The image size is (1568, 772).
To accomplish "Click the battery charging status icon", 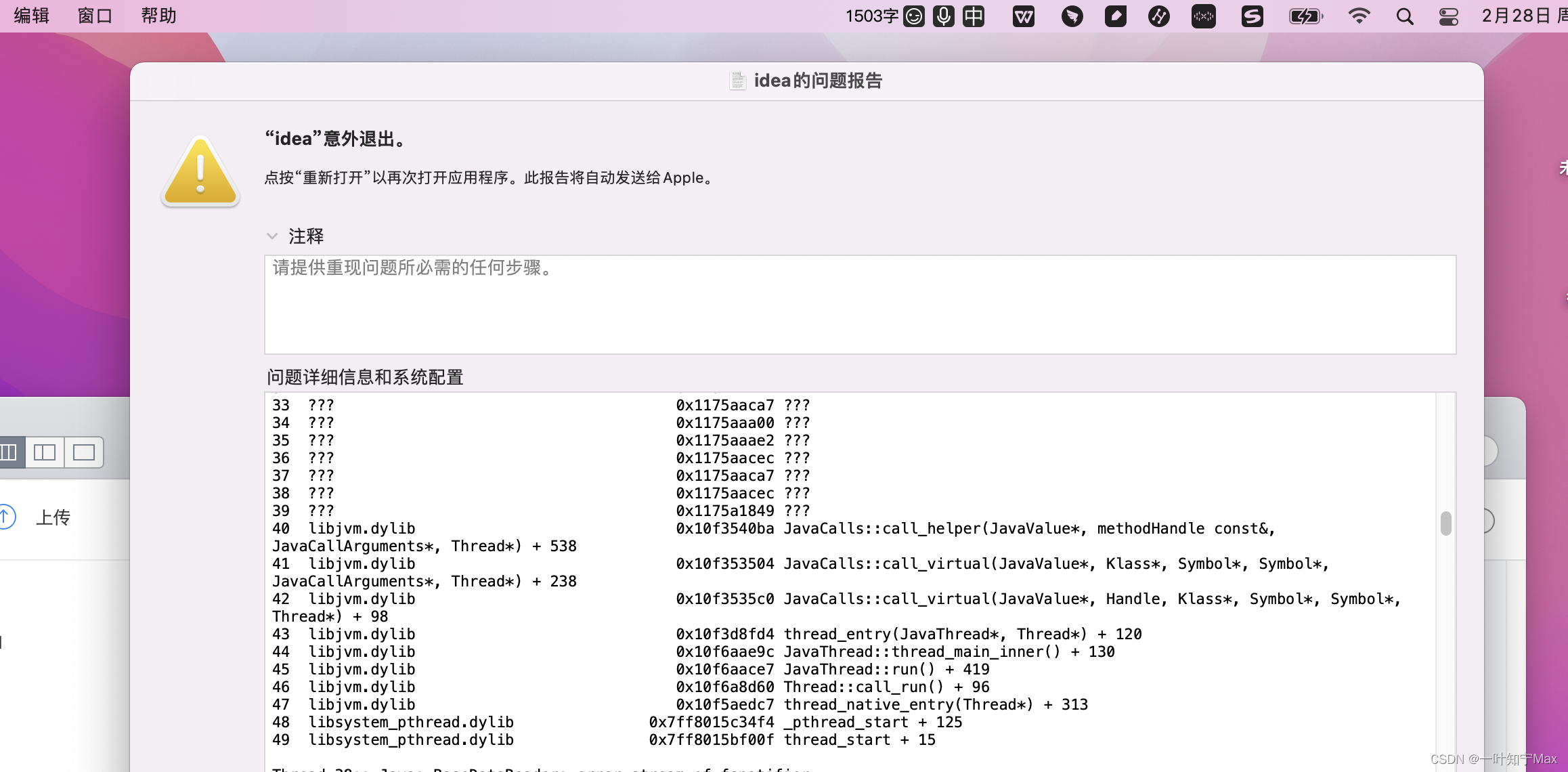I will (x=1305, y=16).
